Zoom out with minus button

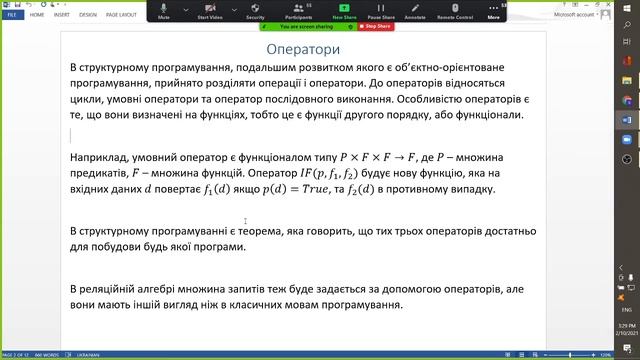tap(546, 355)
